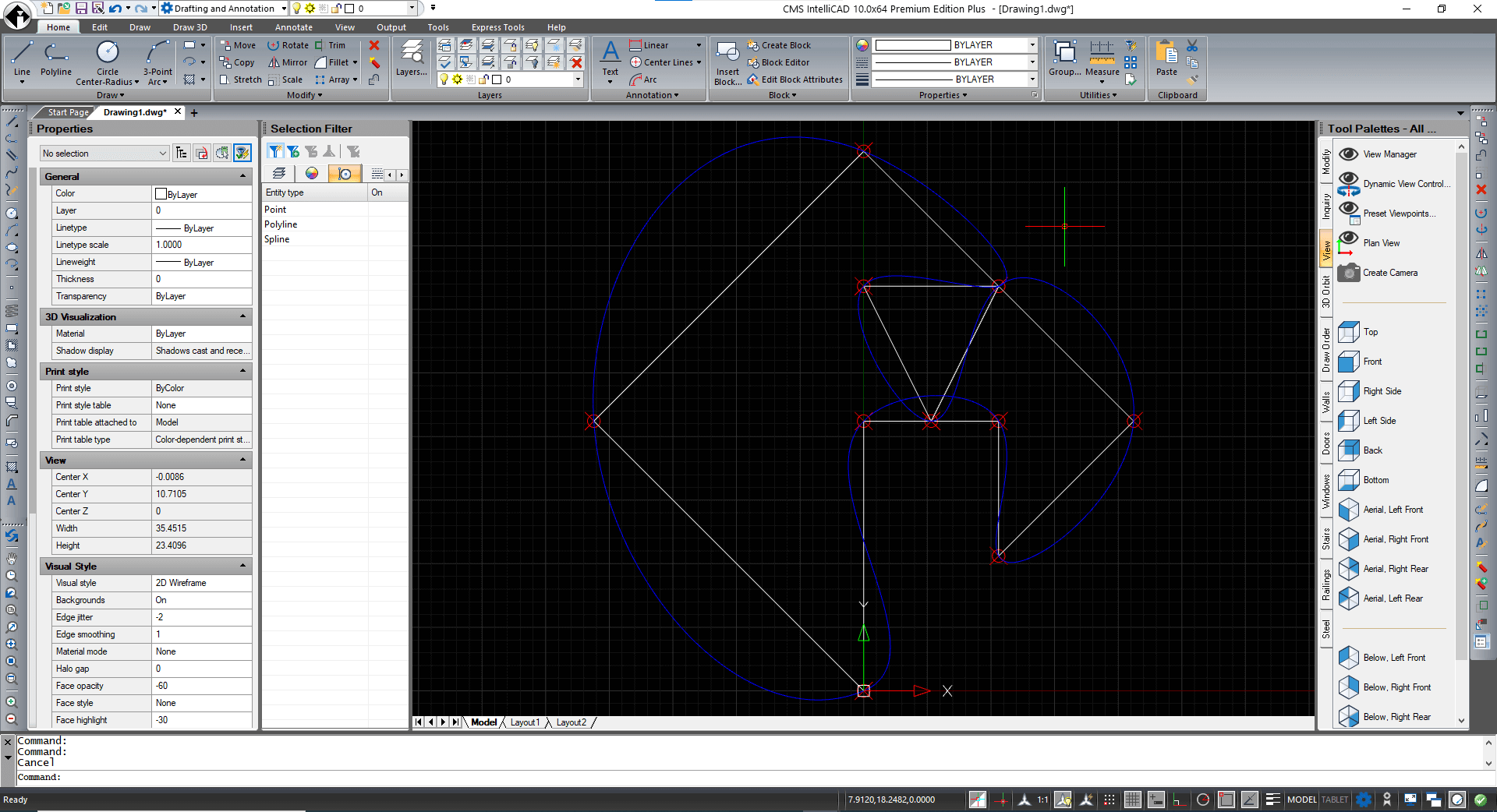
Task: Toggle MODEL space button
Action: (x=1301, y=800)
